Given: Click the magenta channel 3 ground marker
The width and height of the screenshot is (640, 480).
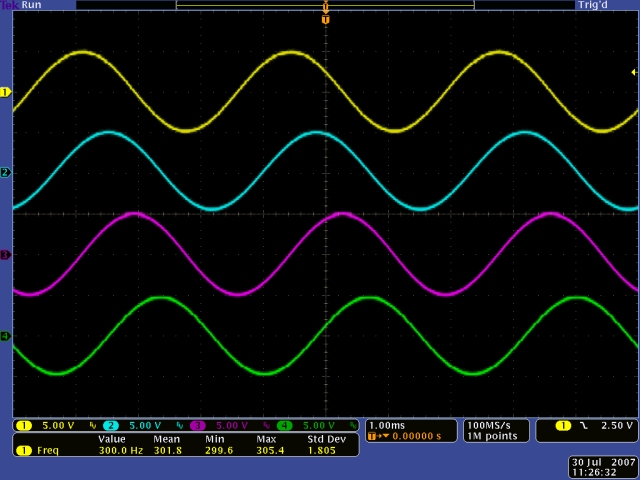Looking at the screenshot, I should pyautogui.click(x=5, y=255).
